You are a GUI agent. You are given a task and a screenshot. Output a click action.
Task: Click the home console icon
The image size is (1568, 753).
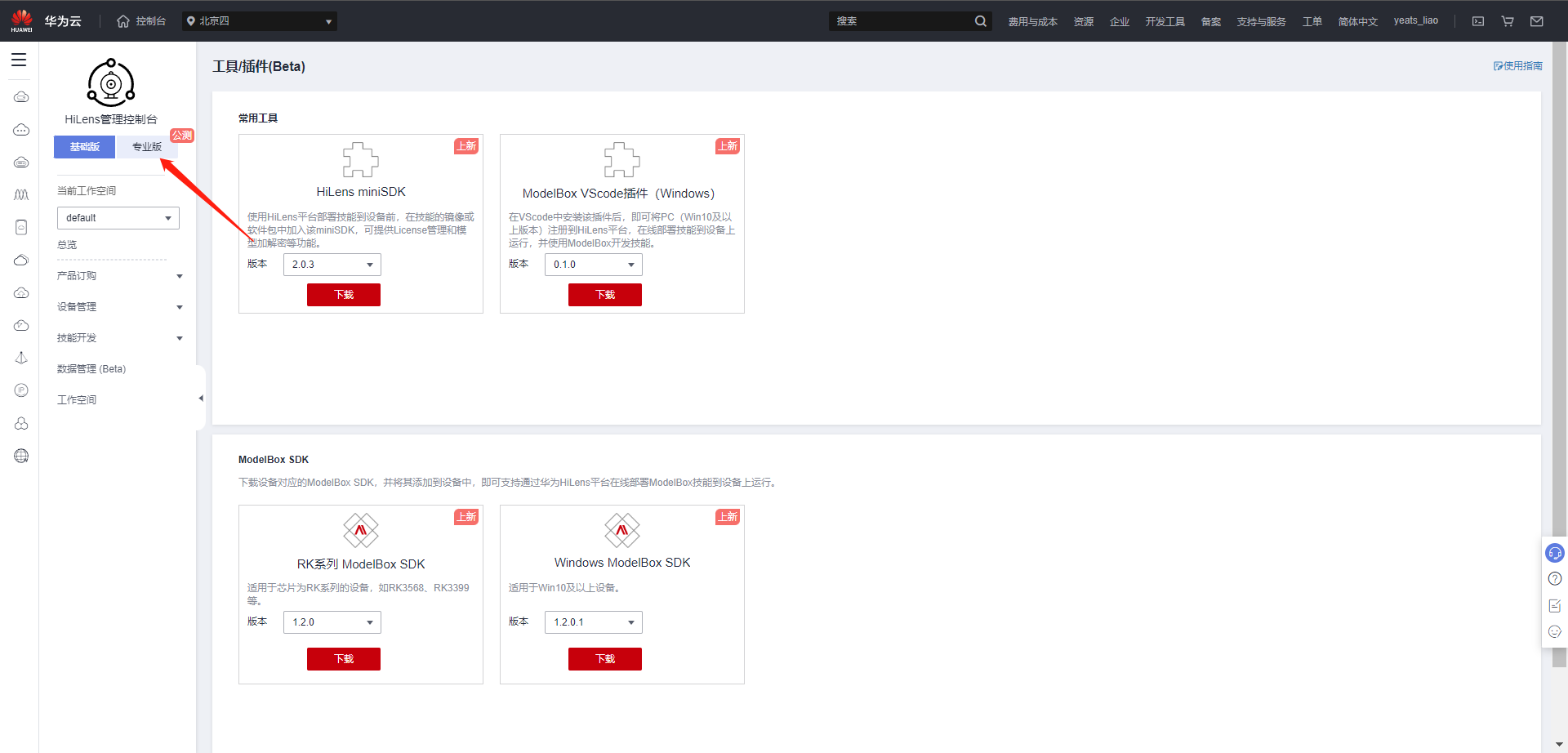(x=123, y=21)
